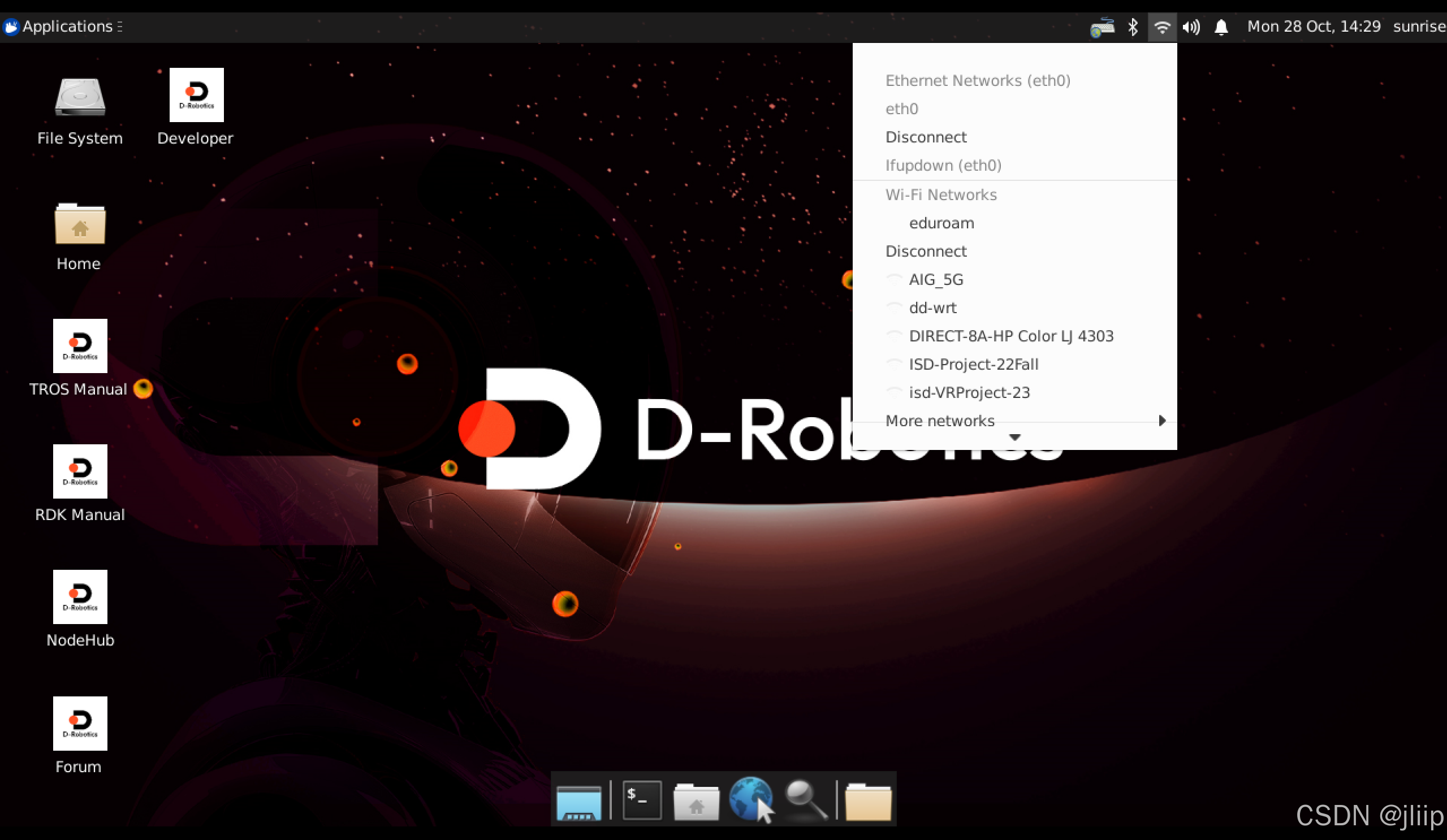Click the date and time clock

[x=1313, y=27]
